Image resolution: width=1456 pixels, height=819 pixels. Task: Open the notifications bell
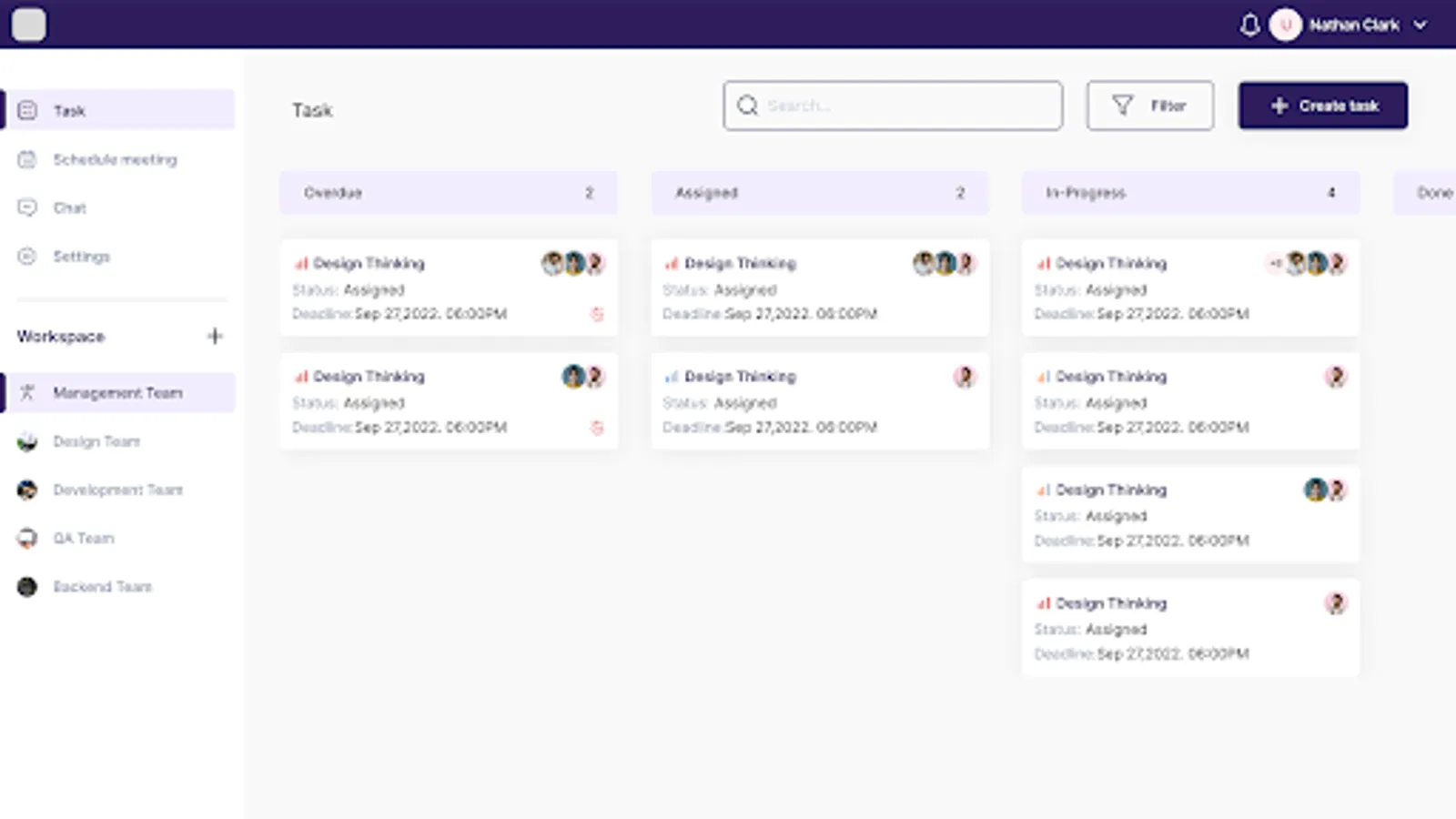1250,25
